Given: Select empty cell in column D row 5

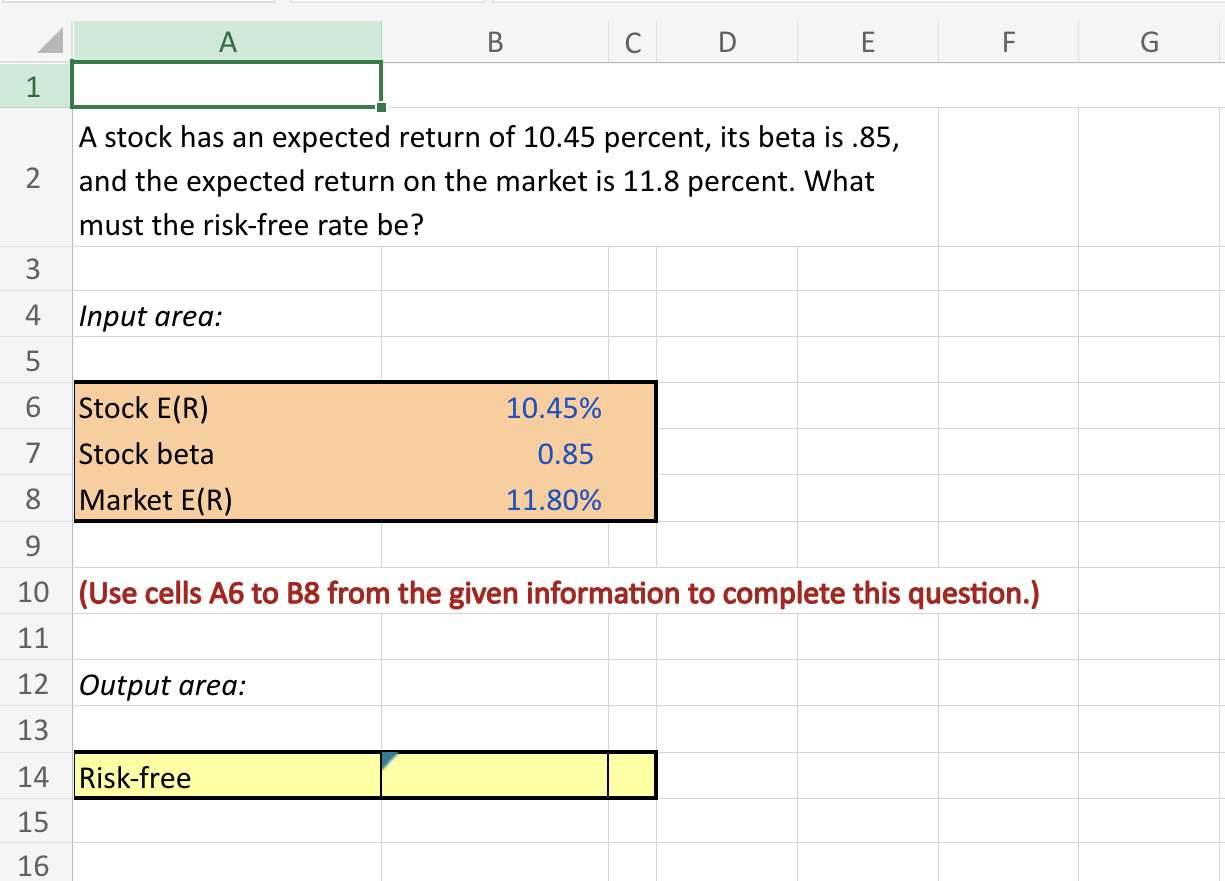Looking at the screenshot, I should (726, 361).
